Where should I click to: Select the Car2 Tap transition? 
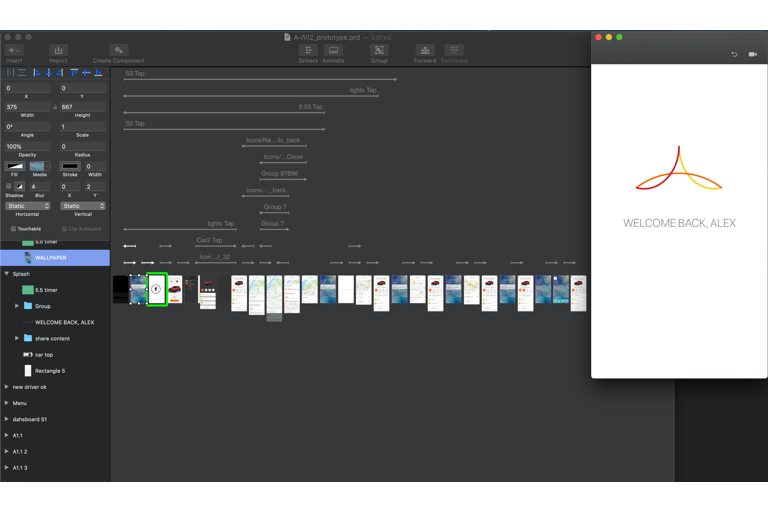tap(216, 245)
